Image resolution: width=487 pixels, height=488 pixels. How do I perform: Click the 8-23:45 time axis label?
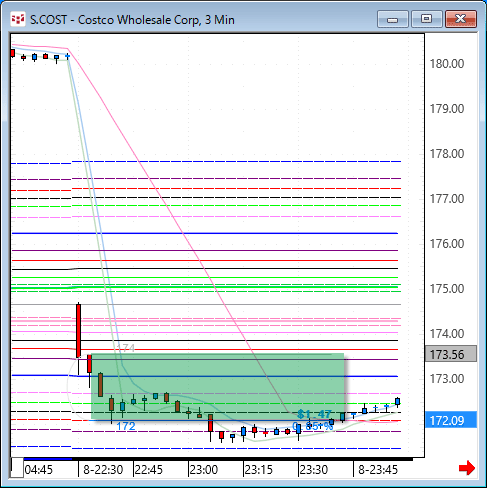[378, 470]
